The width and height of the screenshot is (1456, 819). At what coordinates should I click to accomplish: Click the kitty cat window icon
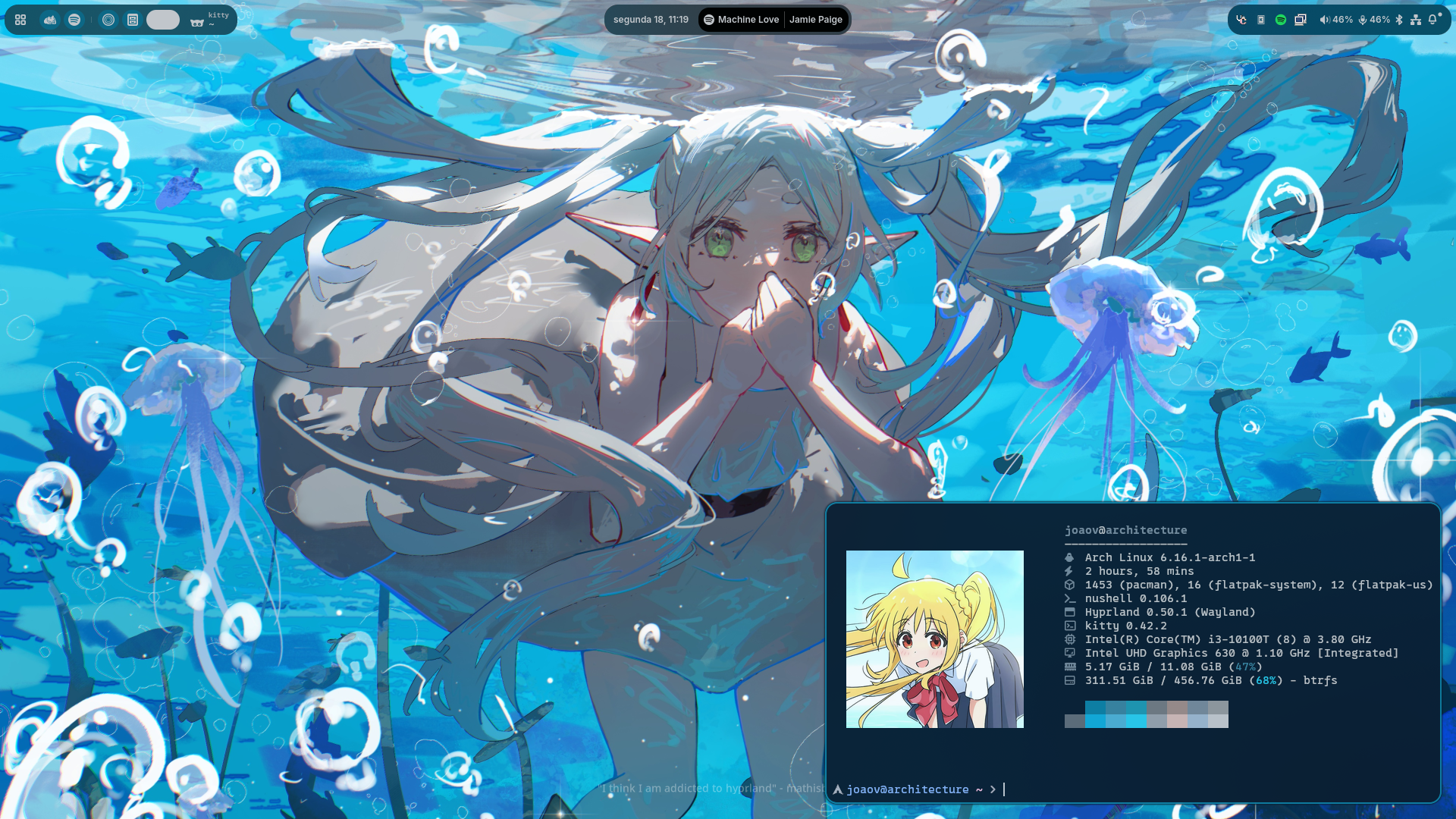click(x=197, y=23)
